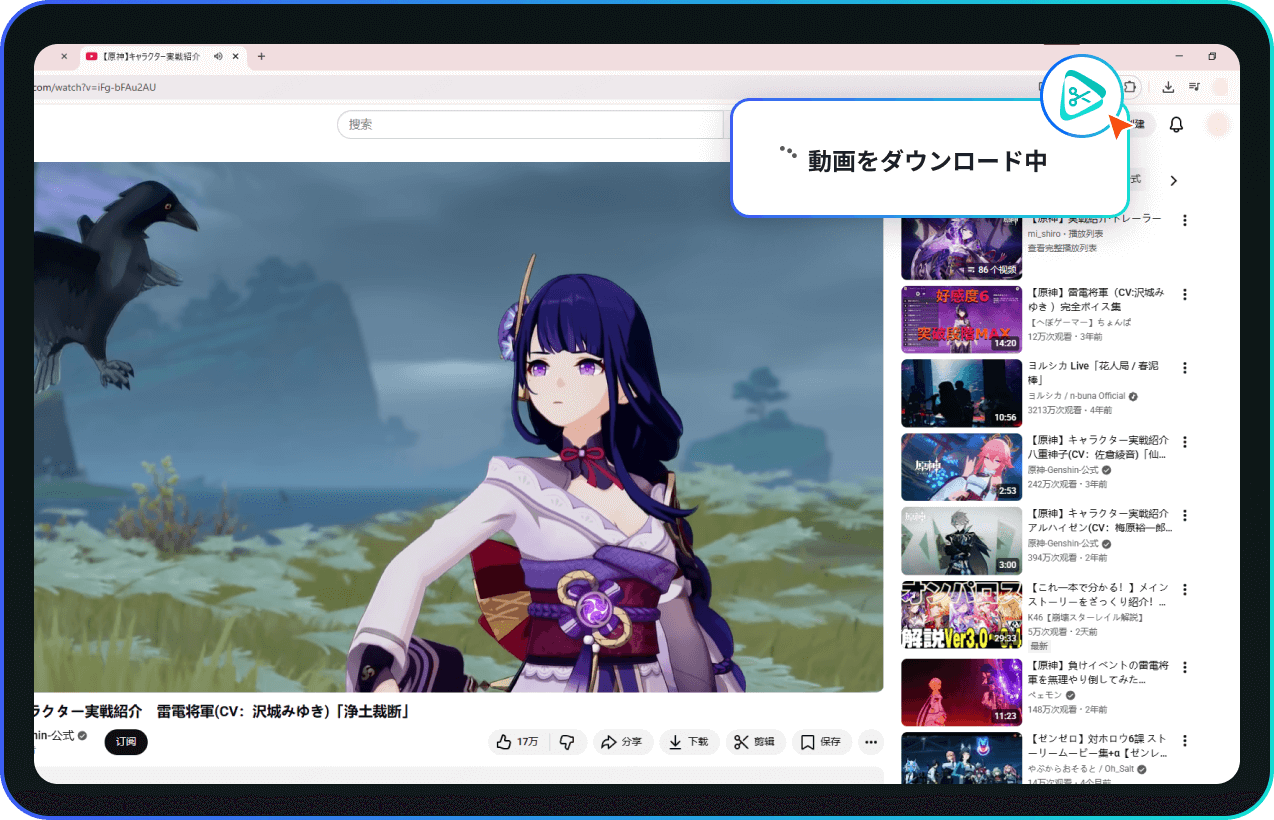Select the 【原神】キャラクター実戦紹介 browser tab
The height and width of the screenshot is (820, 1274).
[163, 57]
